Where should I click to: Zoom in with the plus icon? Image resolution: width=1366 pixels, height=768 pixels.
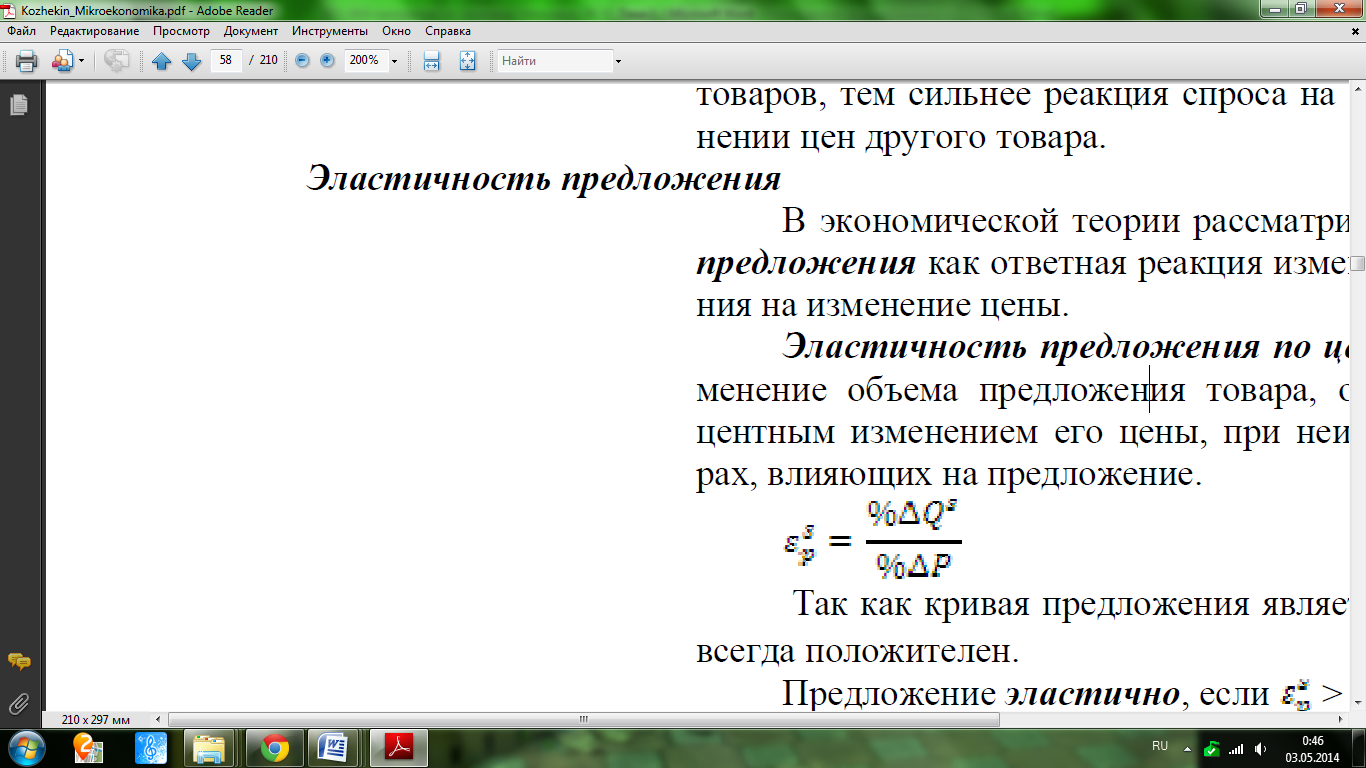pos(327,61)
